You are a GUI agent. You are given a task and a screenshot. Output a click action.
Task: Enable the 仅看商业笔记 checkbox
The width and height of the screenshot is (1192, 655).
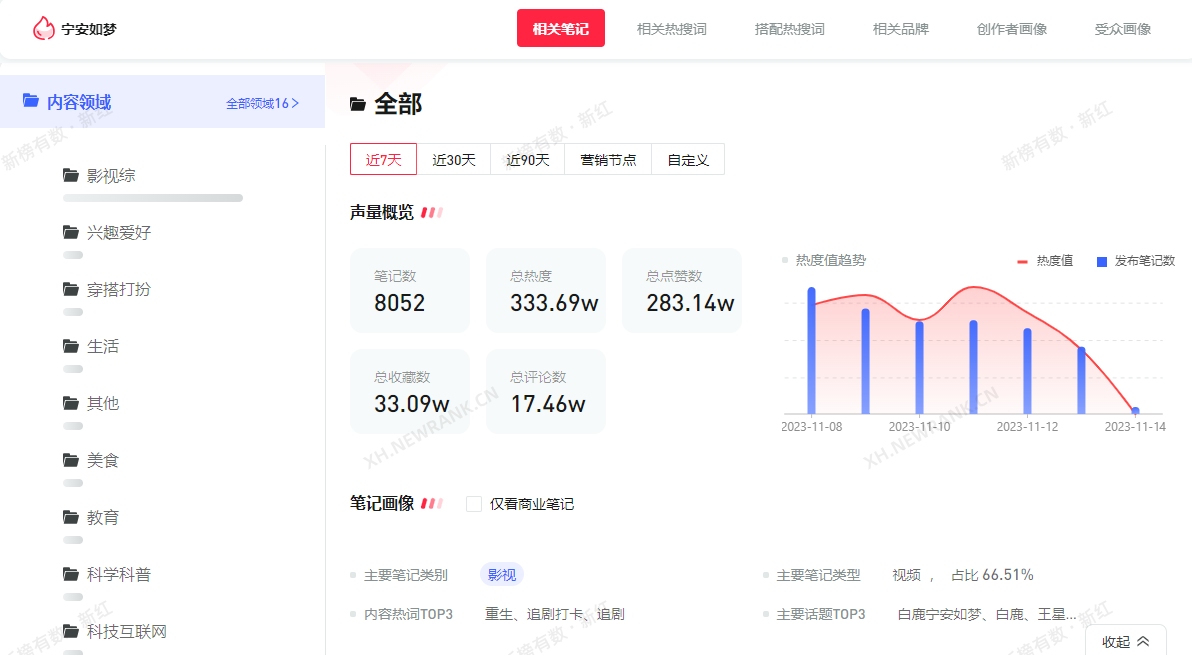473,504
